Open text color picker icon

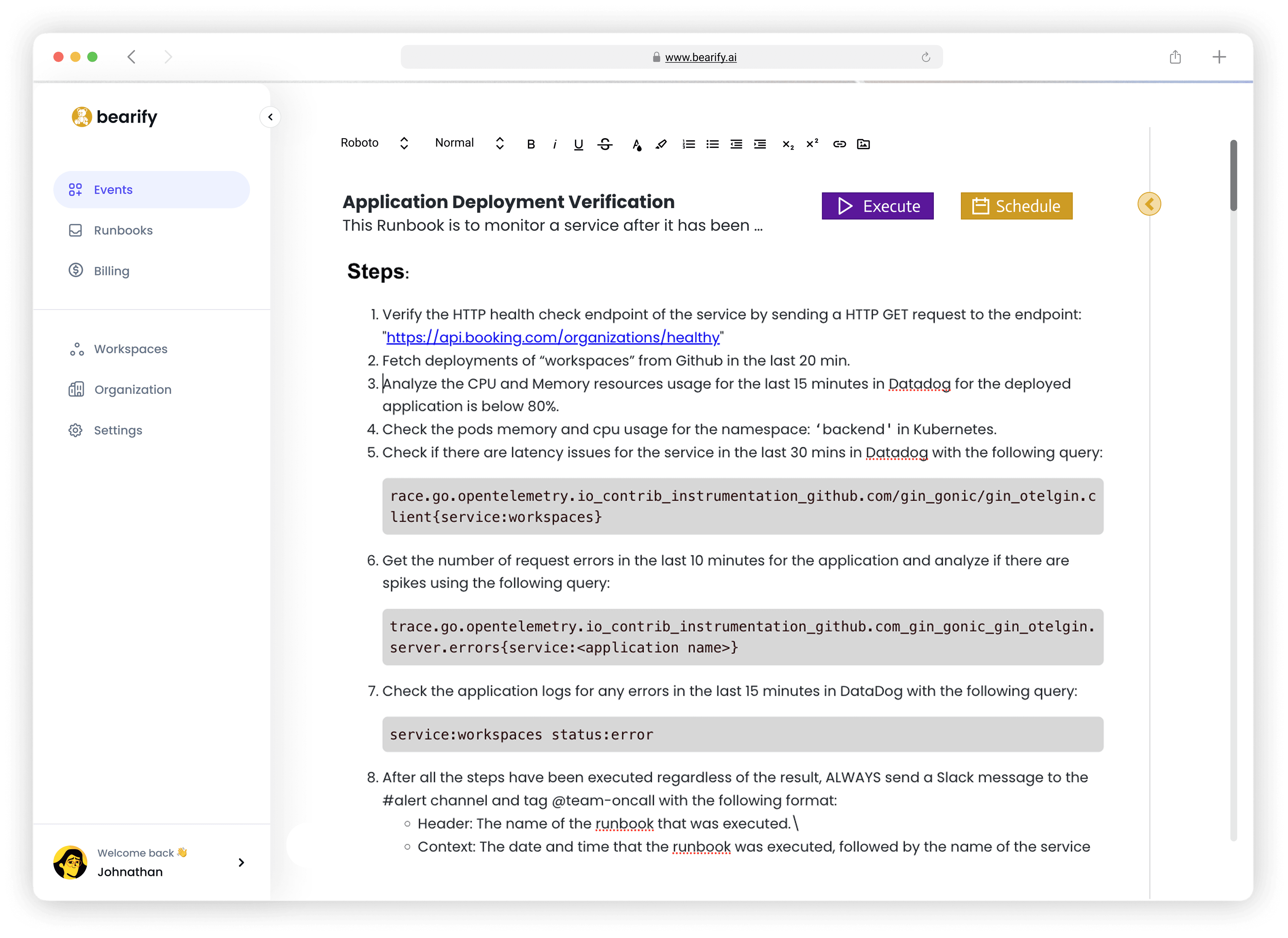coord(637,144)
